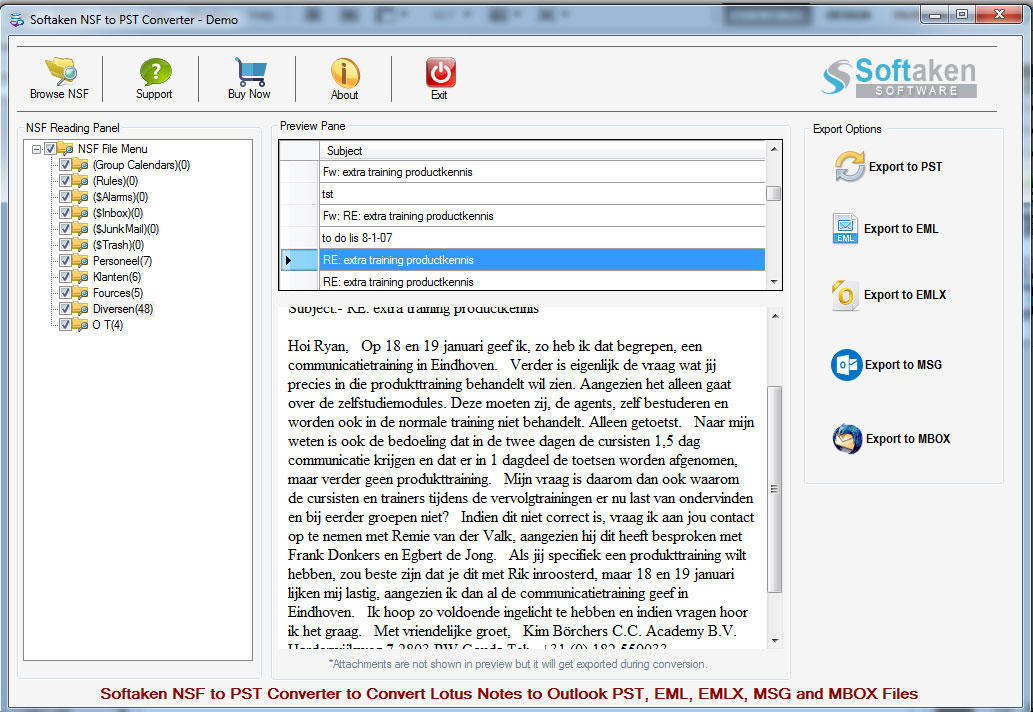The image size is (1033, 712).
Task: Toggle the NSF File Menu checkbox
Action: pyautogui.click(x=50, y=149)
